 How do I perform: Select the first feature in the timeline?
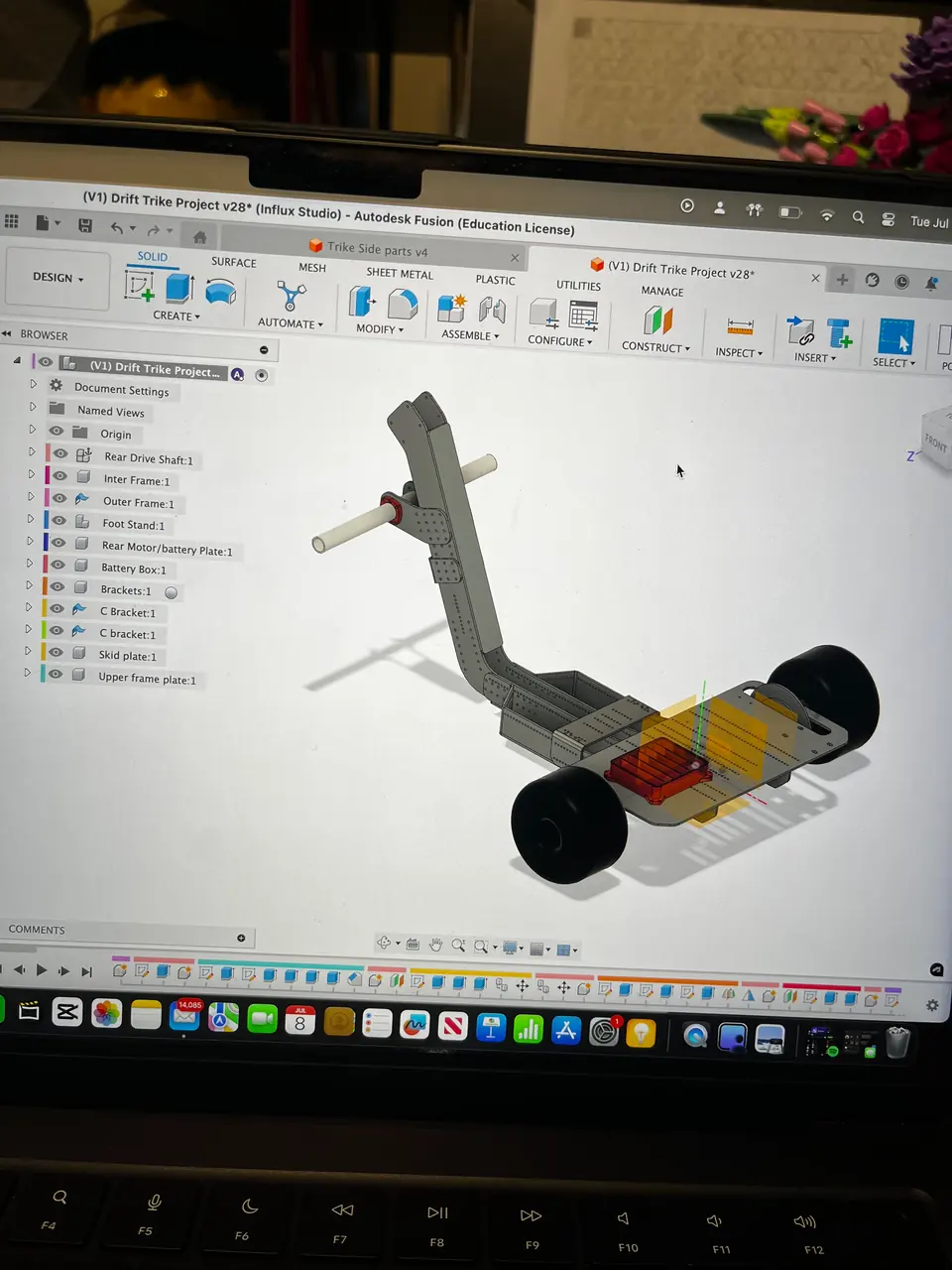click(x=120, y=970)
